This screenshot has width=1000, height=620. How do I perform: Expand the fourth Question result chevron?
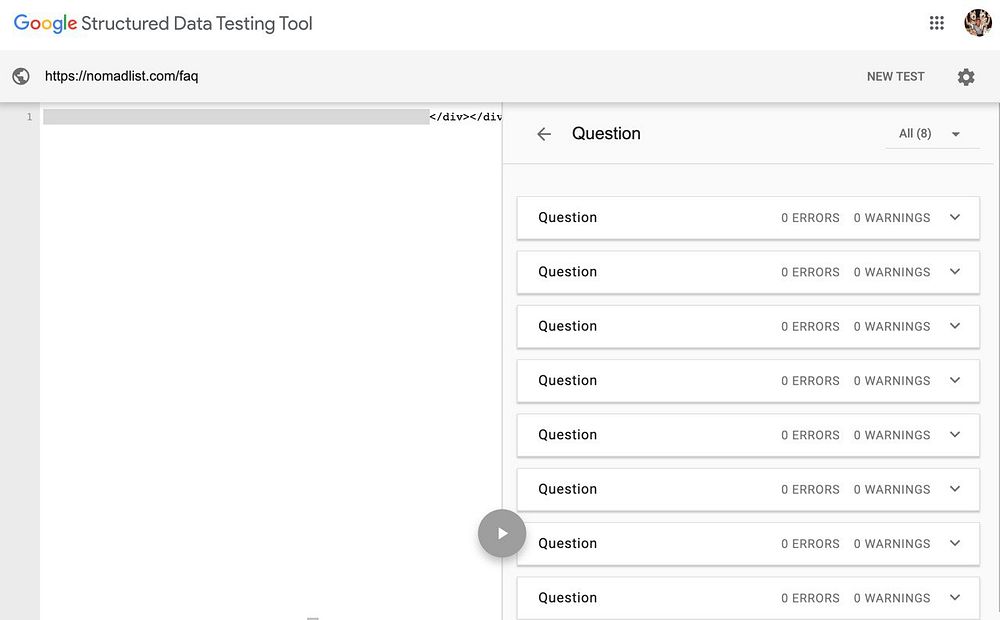pos(954,381)
